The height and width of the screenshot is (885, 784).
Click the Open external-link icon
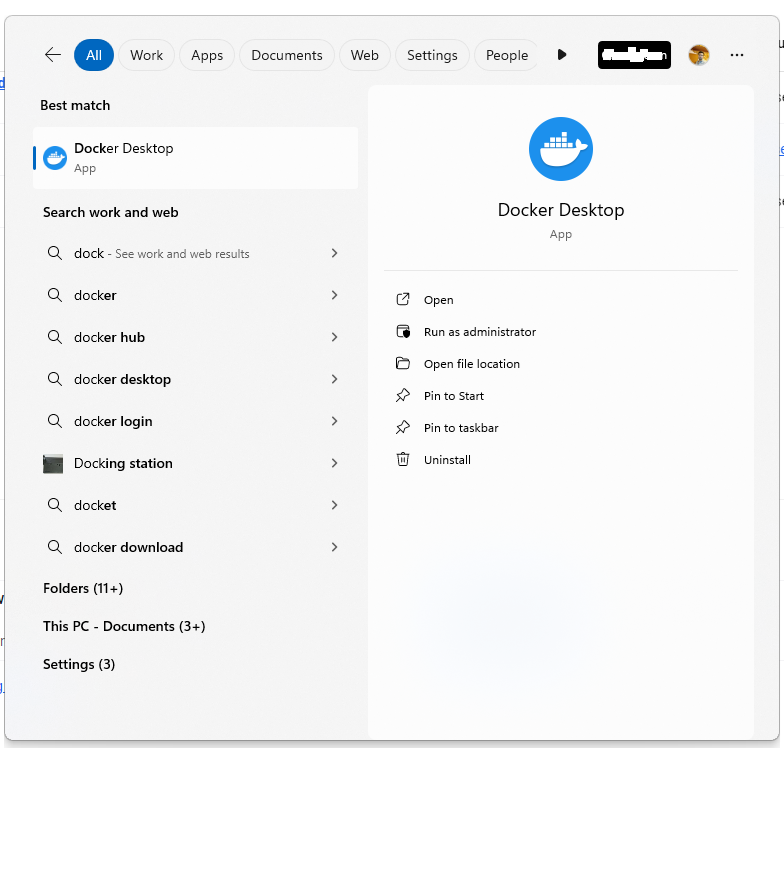coord(403,299)
